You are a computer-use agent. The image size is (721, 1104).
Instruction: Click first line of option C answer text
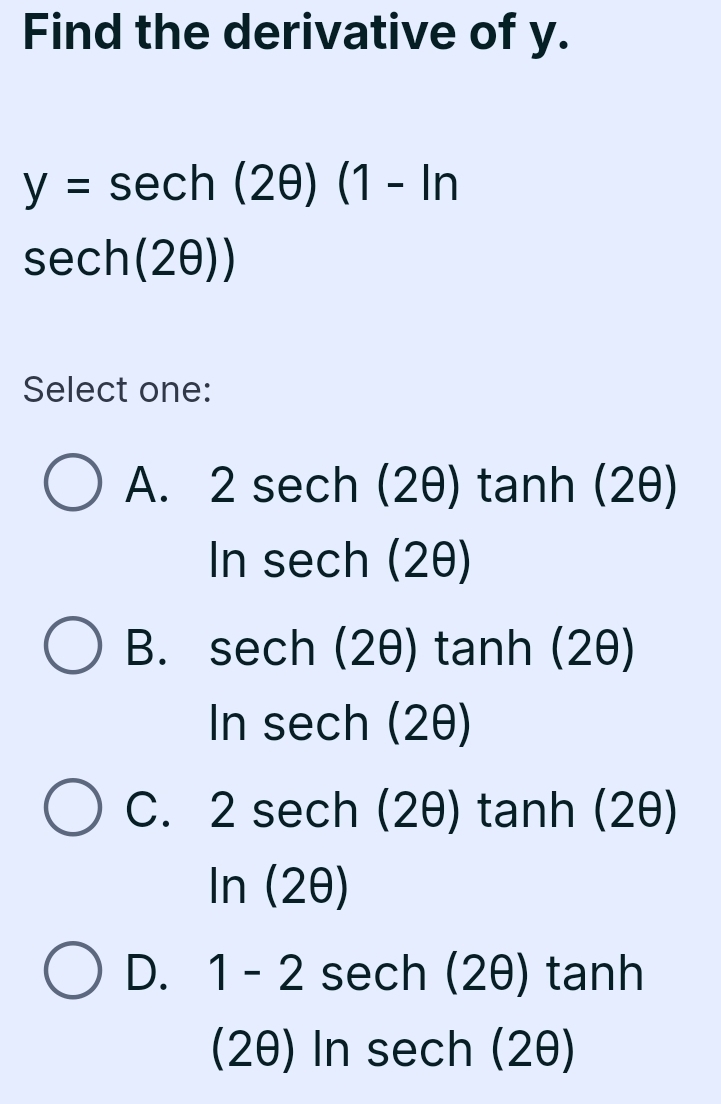pyautogui.click(x=444, y=810)
